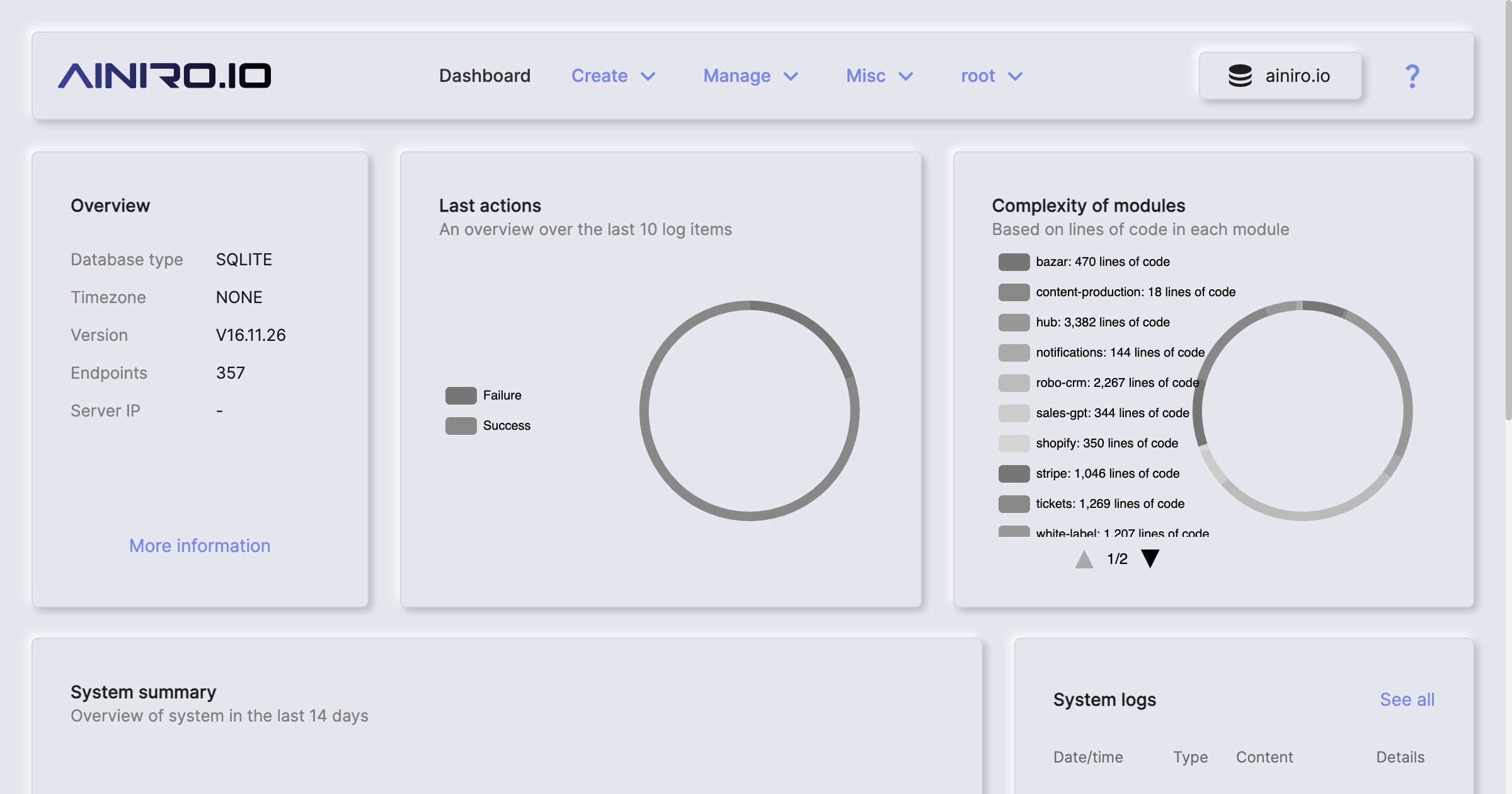This screenshot has height=794, width=1512.
Task: Click the legend previous page up arrow
Action: tap(1084, 559)
